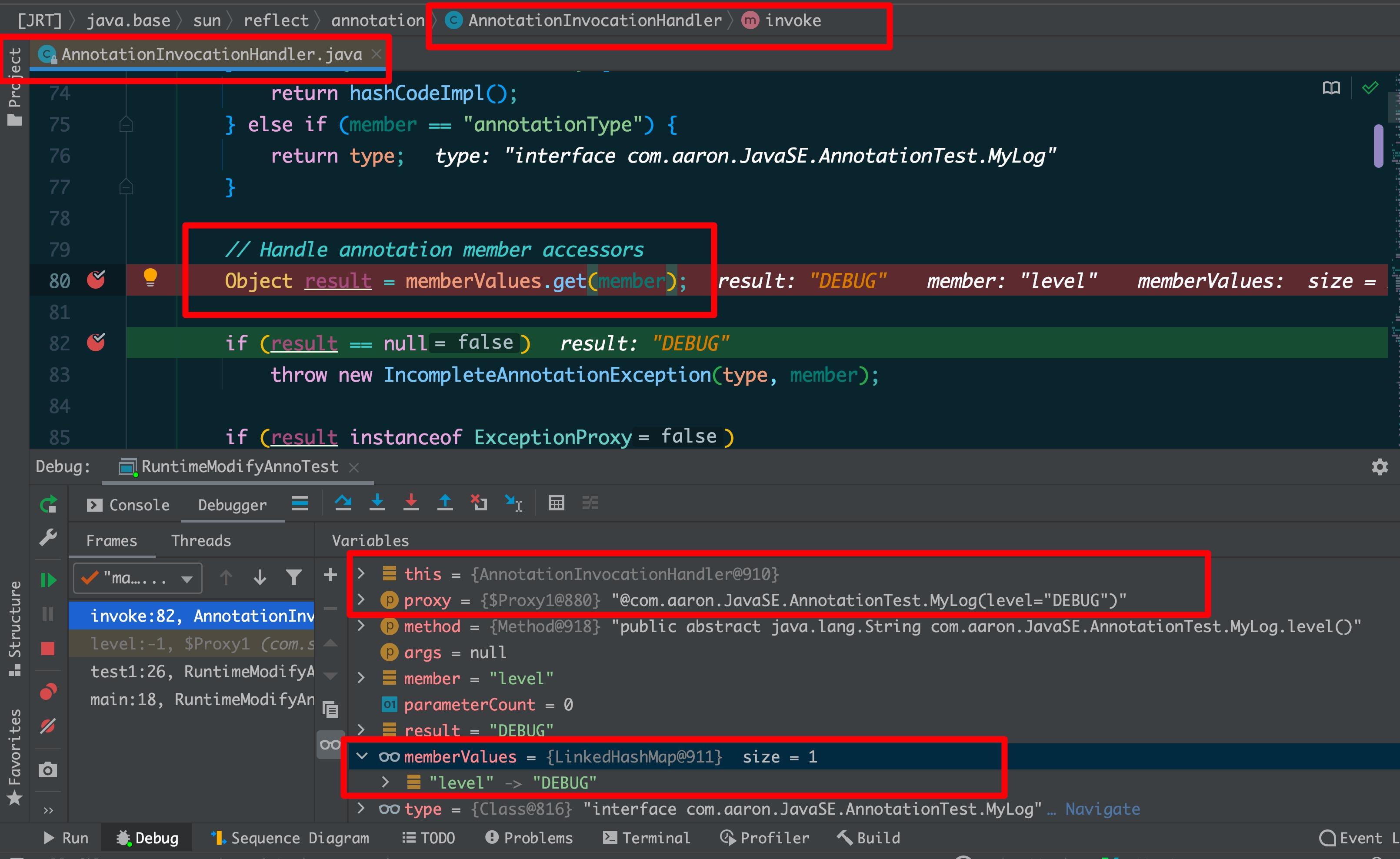Toggle Mute Breakpoints icon
This screenshot has height=859, width=1400.
[x=48, y=726]
